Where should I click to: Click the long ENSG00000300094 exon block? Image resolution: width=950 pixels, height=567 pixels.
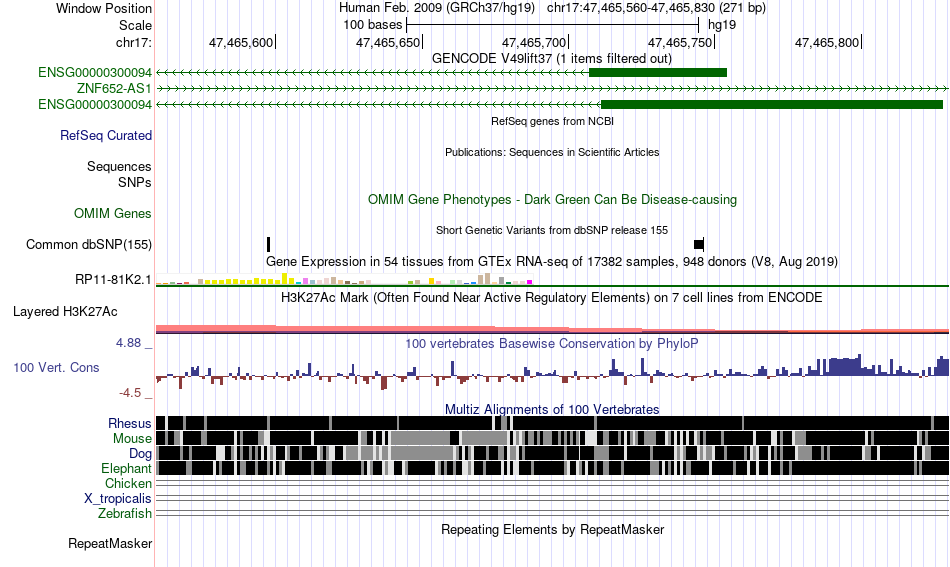point(772,104)
